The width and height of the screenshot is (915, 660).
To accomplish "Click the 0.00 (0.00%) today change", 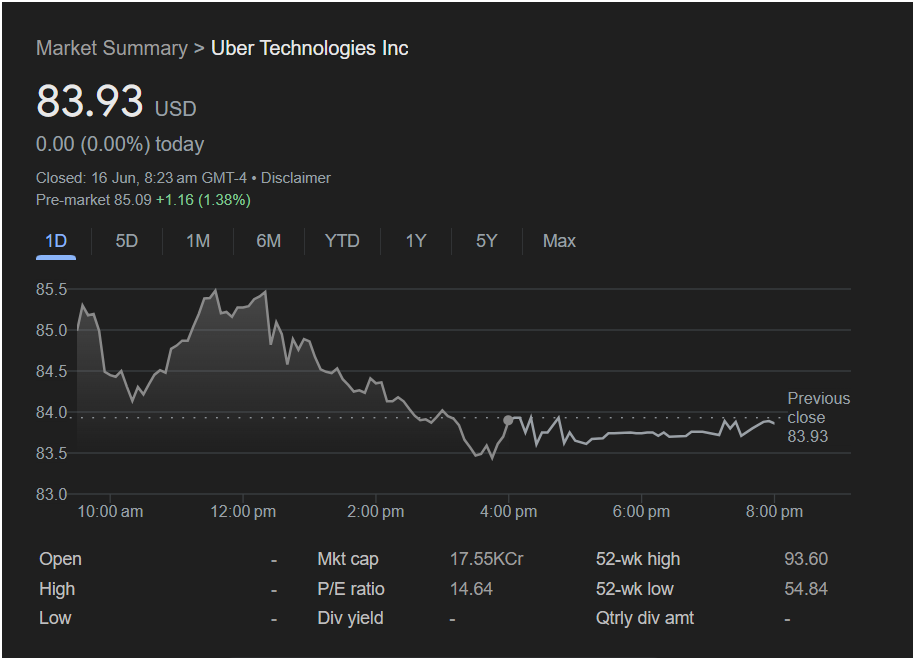I will pyautogui.click(x=120, y=144).
